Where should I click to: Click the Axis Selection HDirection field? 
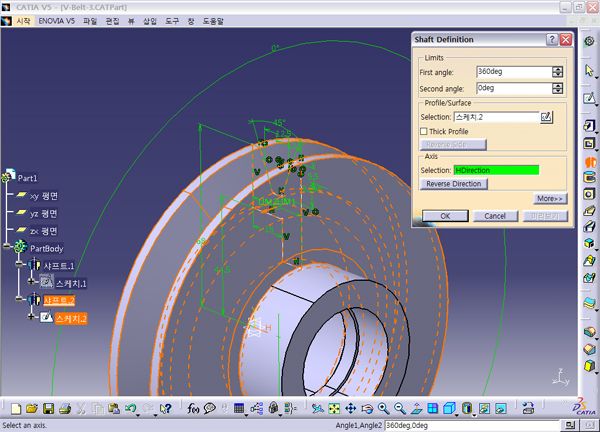(496, 170)
